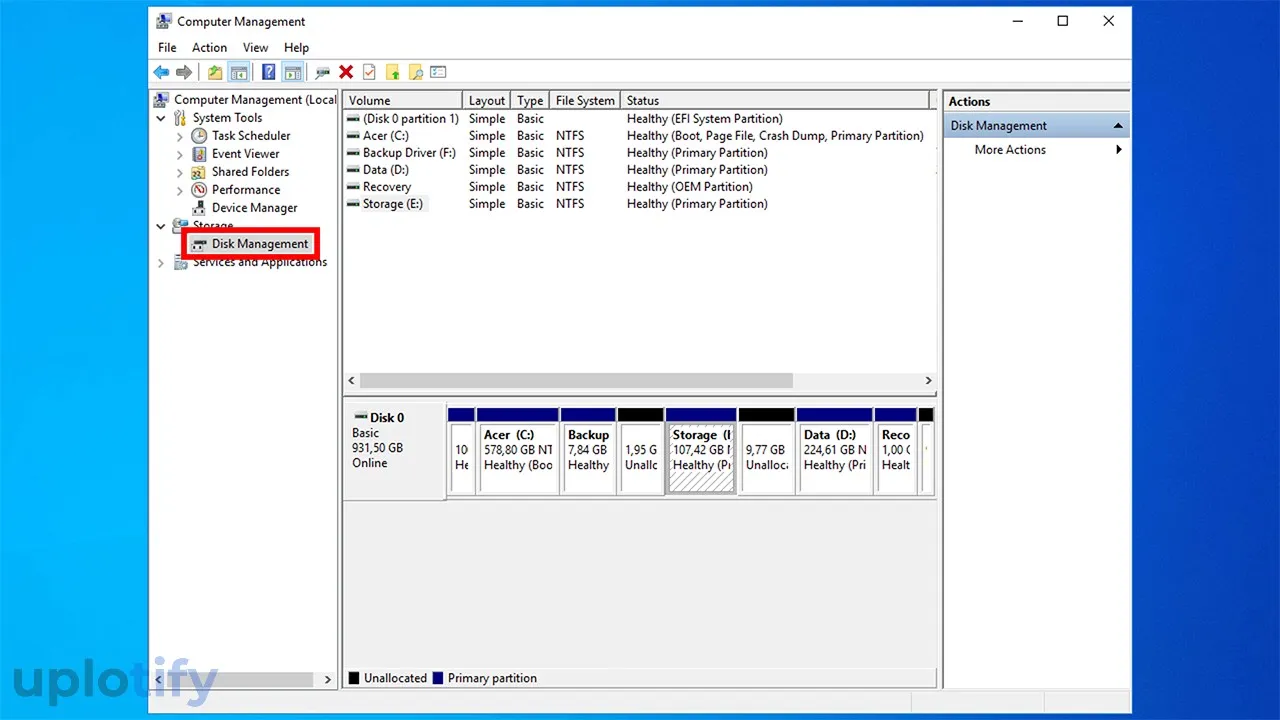This screenshot has width=1280, height=720.
Task: Expand the Event Viewer node arrow
Action: coord(180,154)
